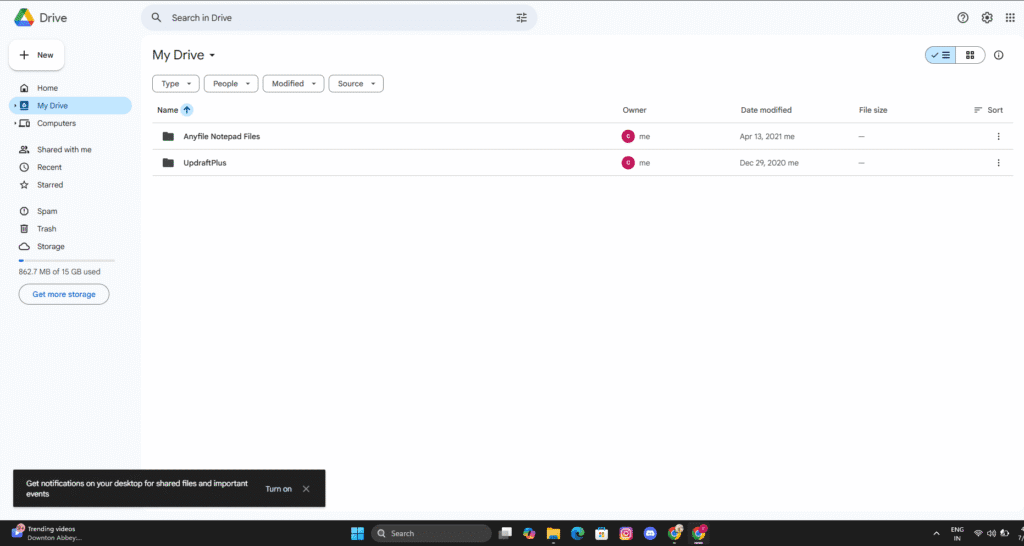Turn on desktop notifications
1024x546 pixels.
(278, 489)
